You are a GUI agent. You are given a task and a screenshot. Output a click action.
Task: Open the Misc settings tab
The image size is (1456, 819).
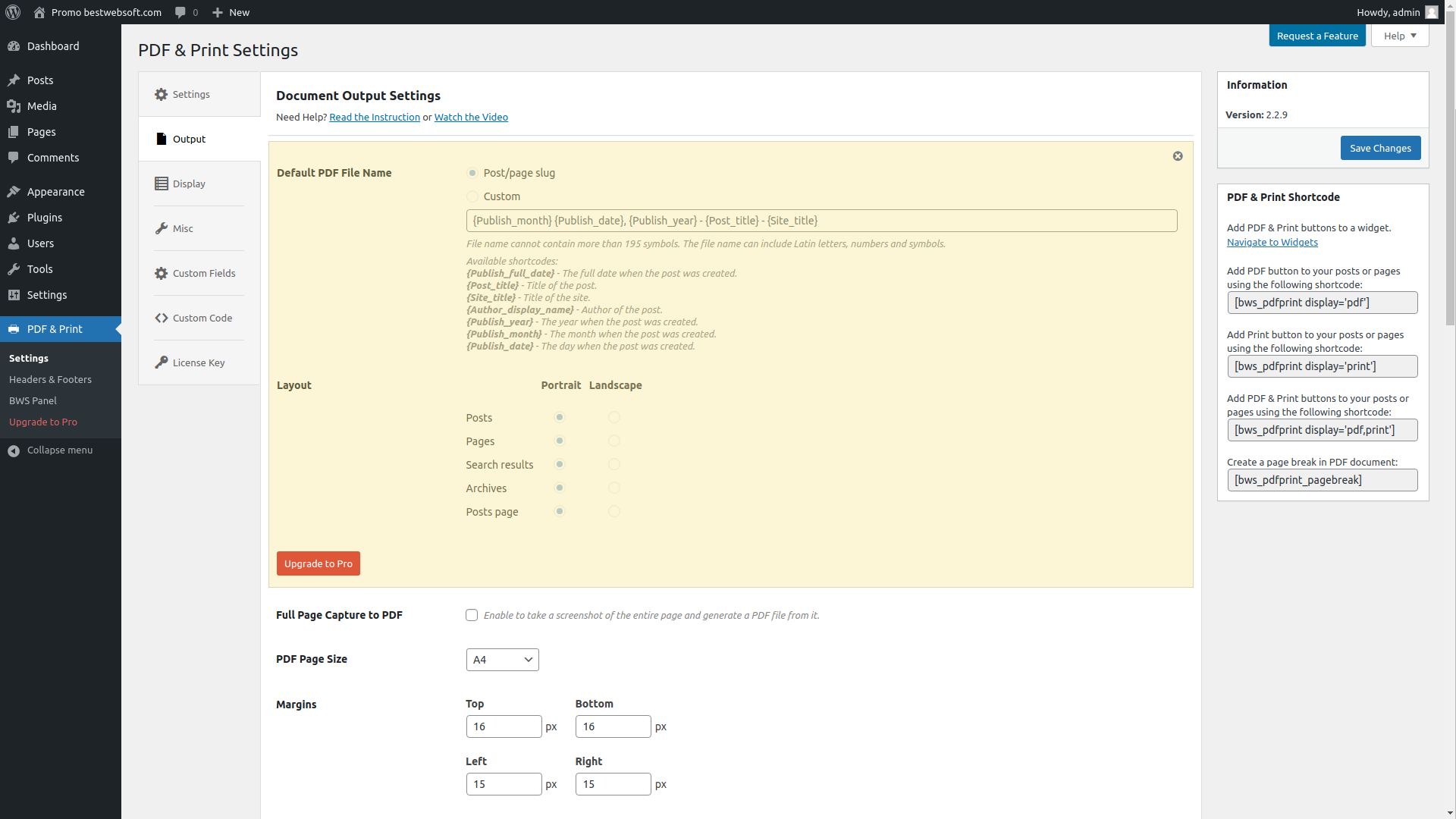pyautogui.click(x=182, y=228)
